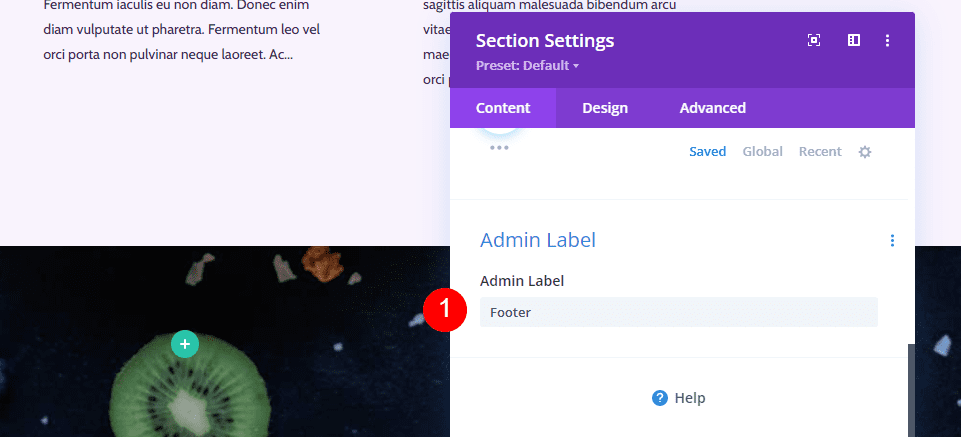The image size is (961, 437).
Task: Open the Advanced tab
Action: (712, 108)
